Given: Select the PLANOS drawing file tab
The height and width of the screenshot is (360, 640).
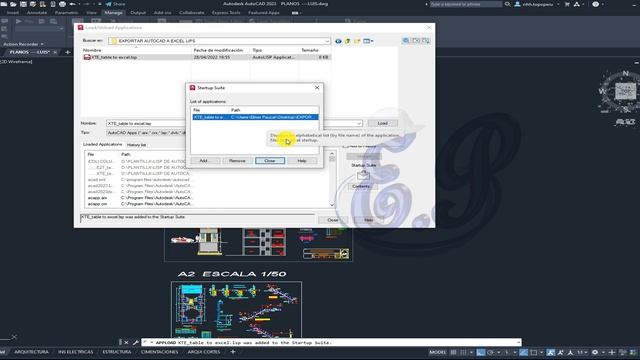Looking at the screenshot, I should [30, 52].
